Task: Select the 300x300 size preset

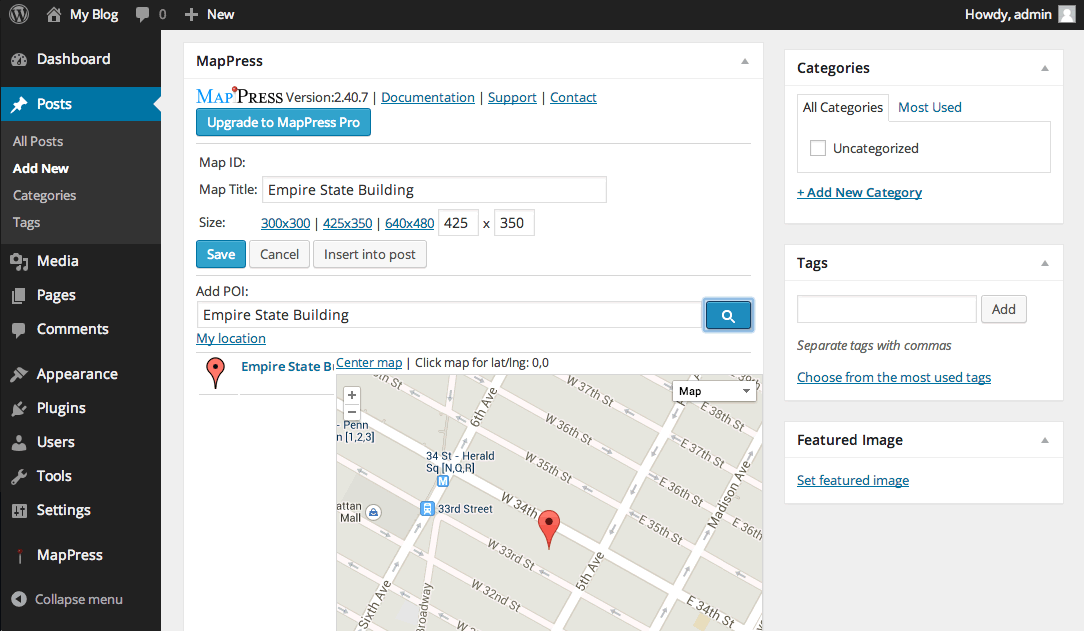Action: pyautogui.click(x=286, y=223)
